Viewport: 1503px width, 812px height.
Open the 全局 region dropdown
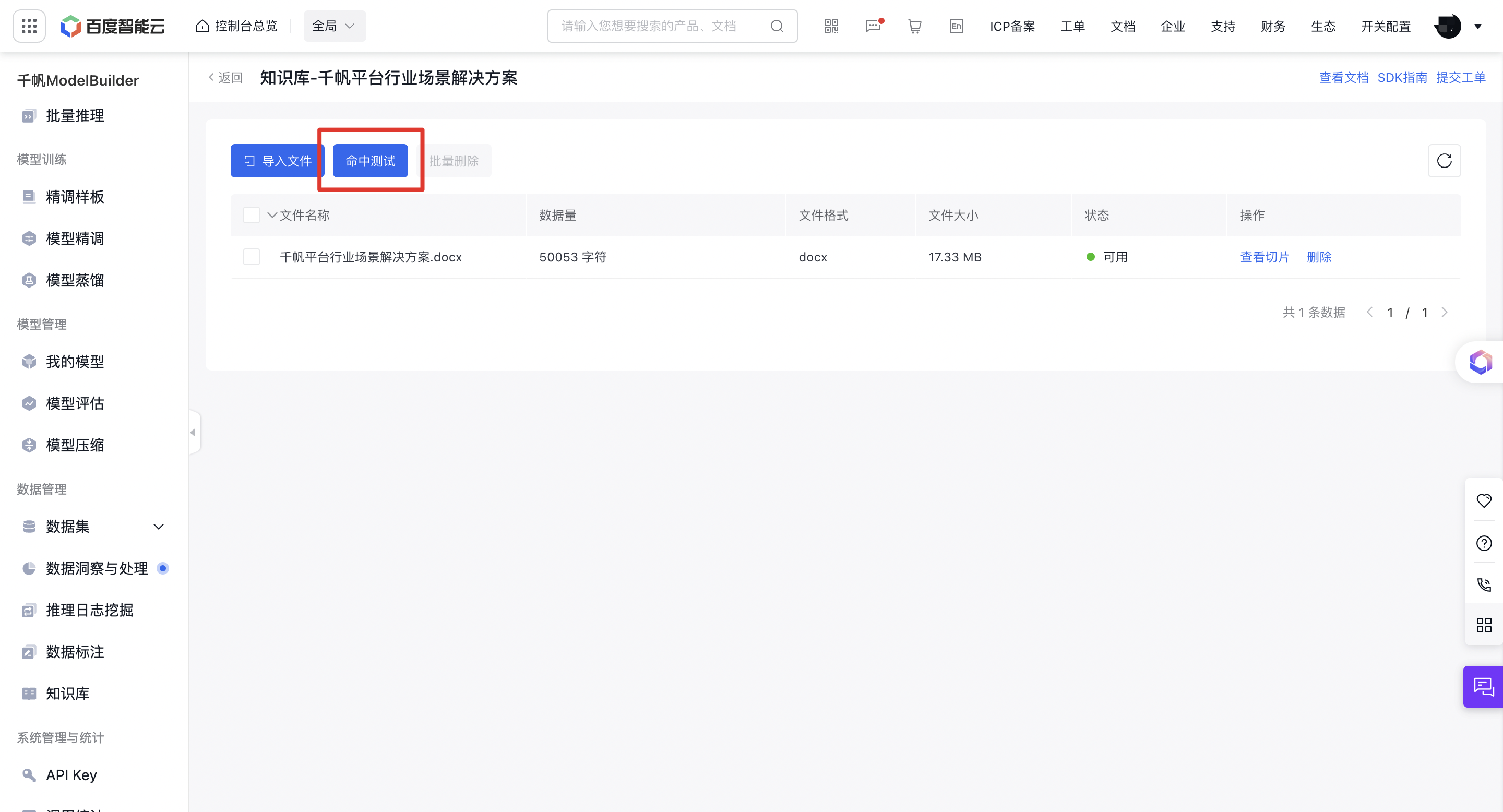pyautogui.click(x=335, y=26)
